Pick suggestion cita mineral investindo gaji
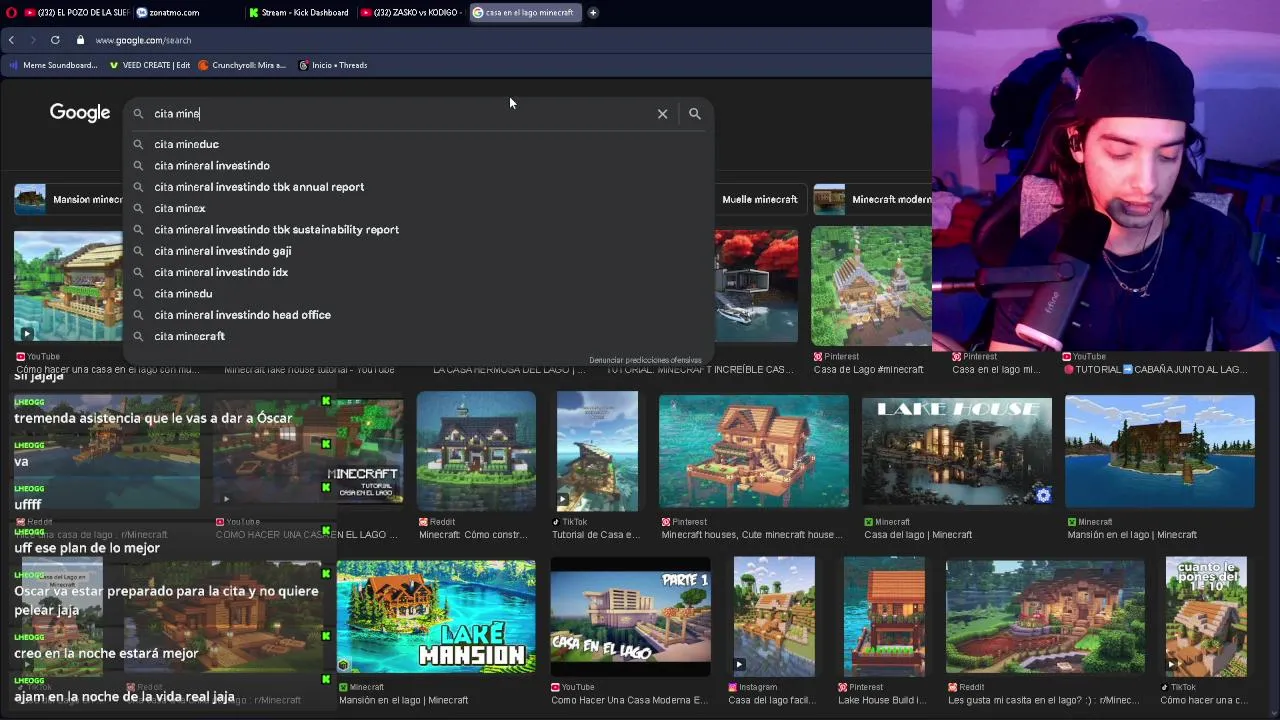The width and height of the screenshot is (1280, 720). (x=418, y=251)
